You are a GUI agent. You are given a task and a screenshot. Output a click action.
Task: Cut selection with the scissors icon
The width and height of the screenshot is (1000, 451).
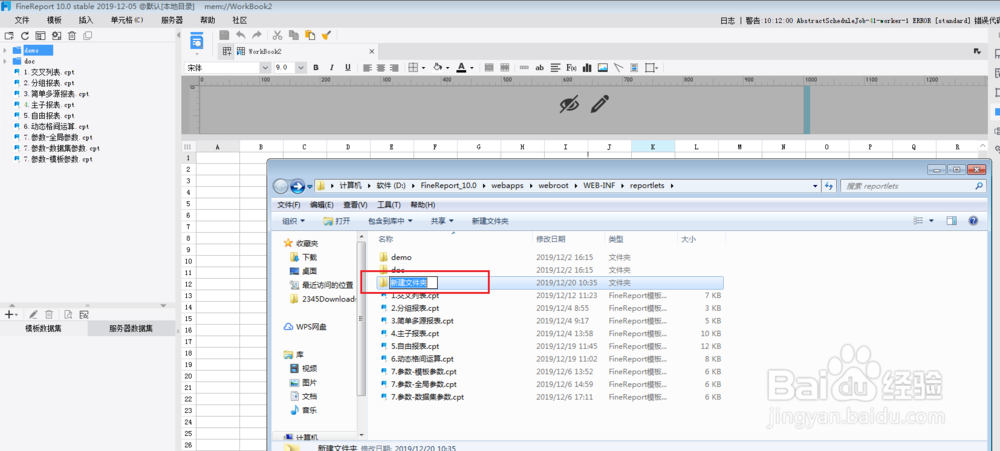coord(277,36)
